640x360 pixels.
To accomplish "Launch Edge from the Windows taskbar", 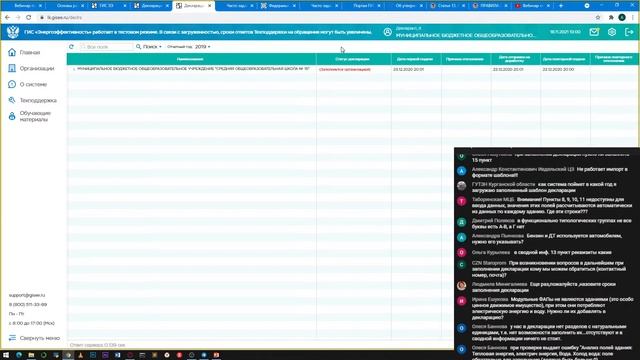I will coord(19,355).
